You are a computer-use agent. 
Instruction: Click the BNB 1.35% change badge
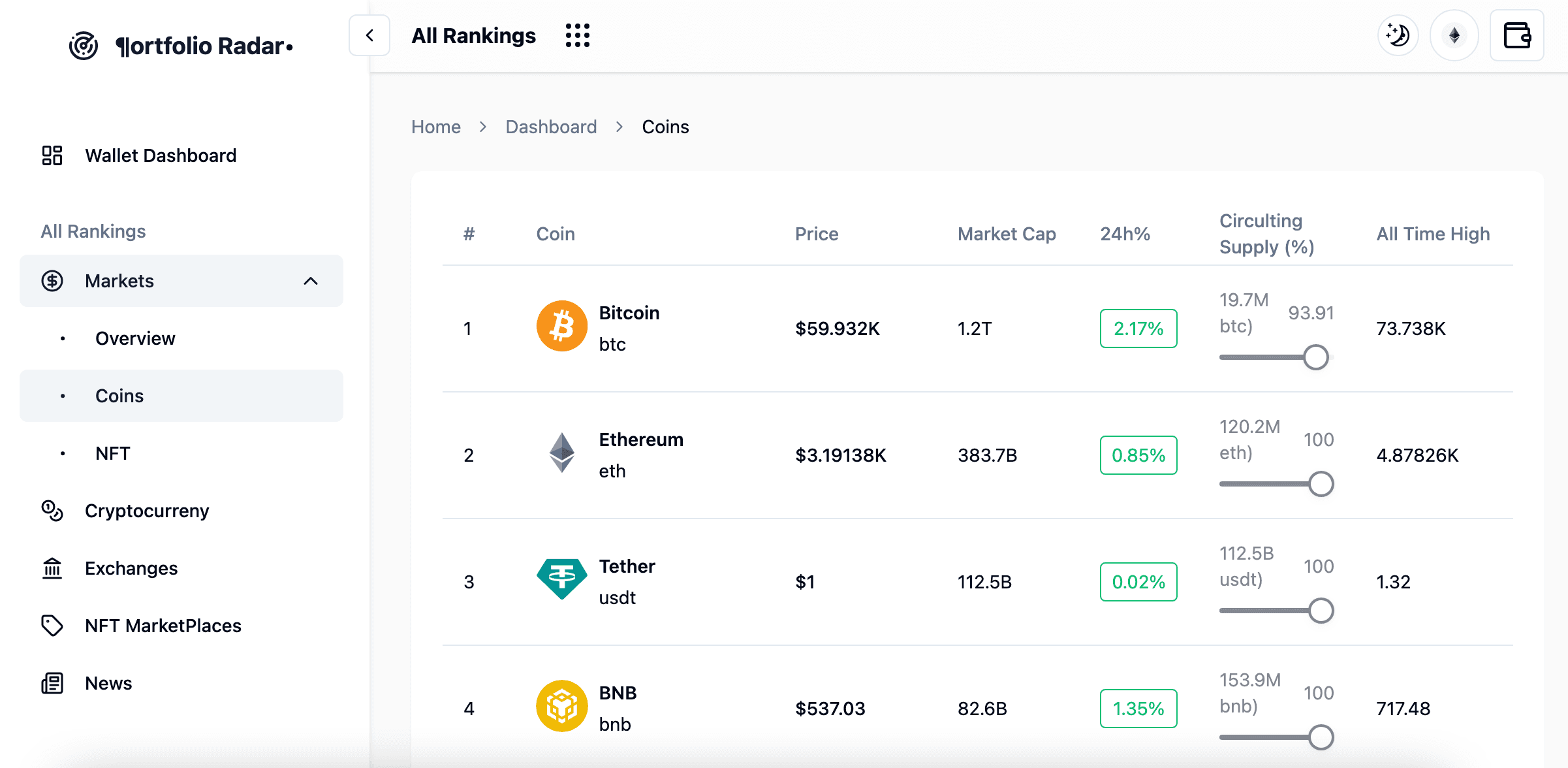(1138, 709)
